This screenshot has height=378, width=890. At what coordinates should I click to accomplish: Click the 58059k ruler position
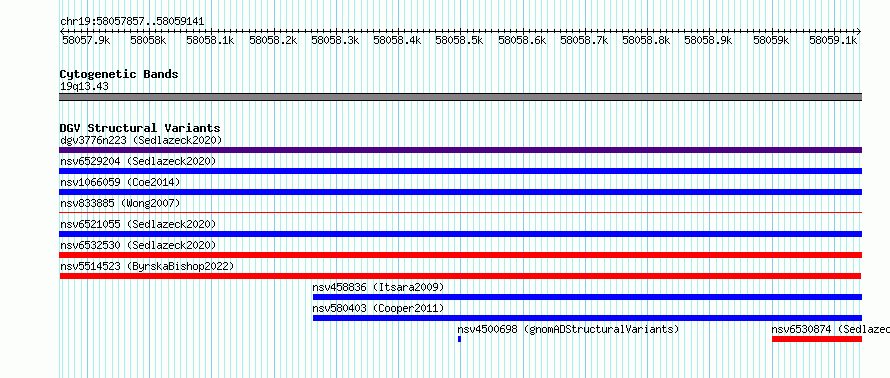[771, 40]
